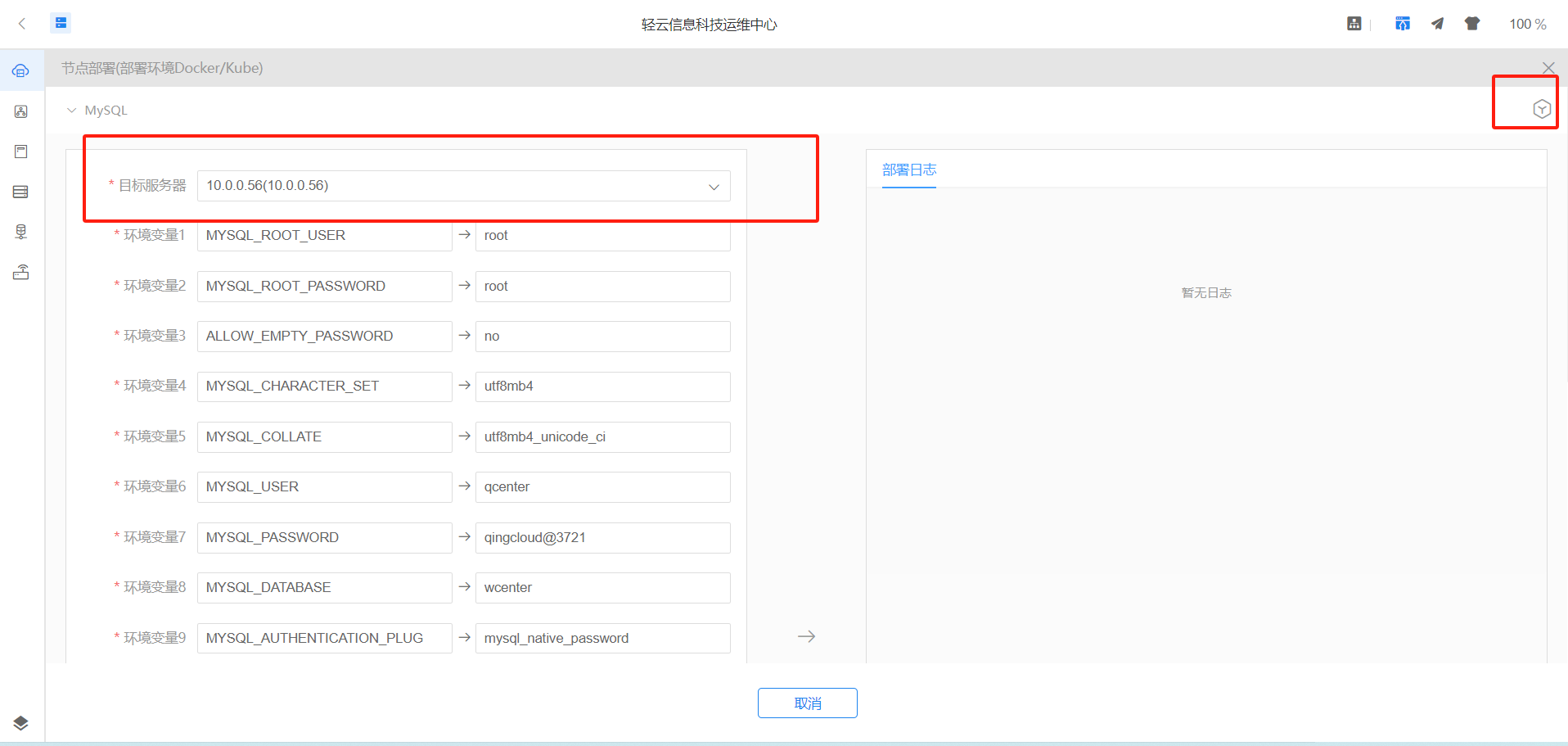Click the 环境变量9 label
Image resolution: width=1568 pixels, height=746 pixels.
[x=154, y=638]
